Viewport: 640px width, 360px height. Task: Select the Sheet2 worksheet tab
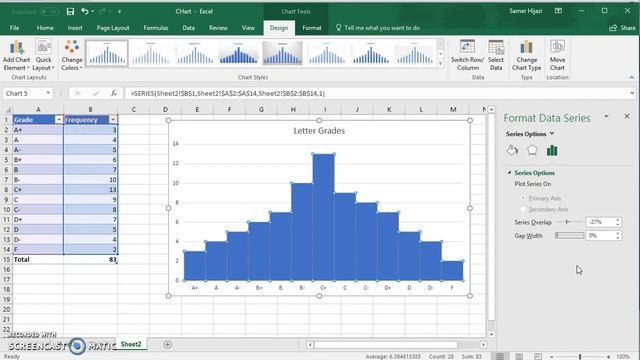click(131, 344)
